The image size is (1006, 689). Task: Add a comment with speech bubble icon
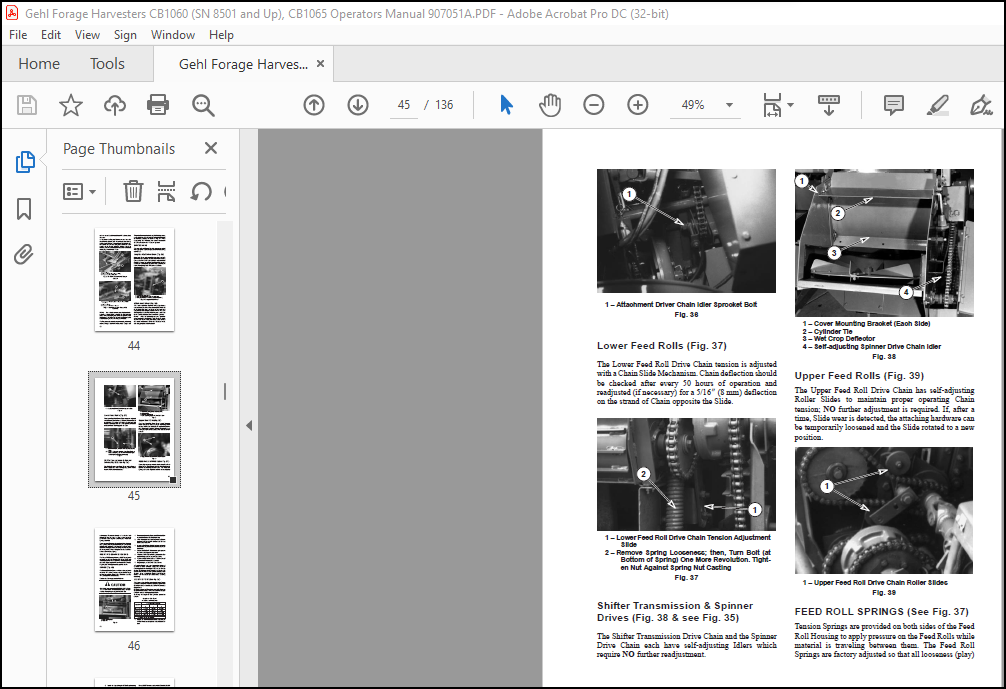point(894,105)
